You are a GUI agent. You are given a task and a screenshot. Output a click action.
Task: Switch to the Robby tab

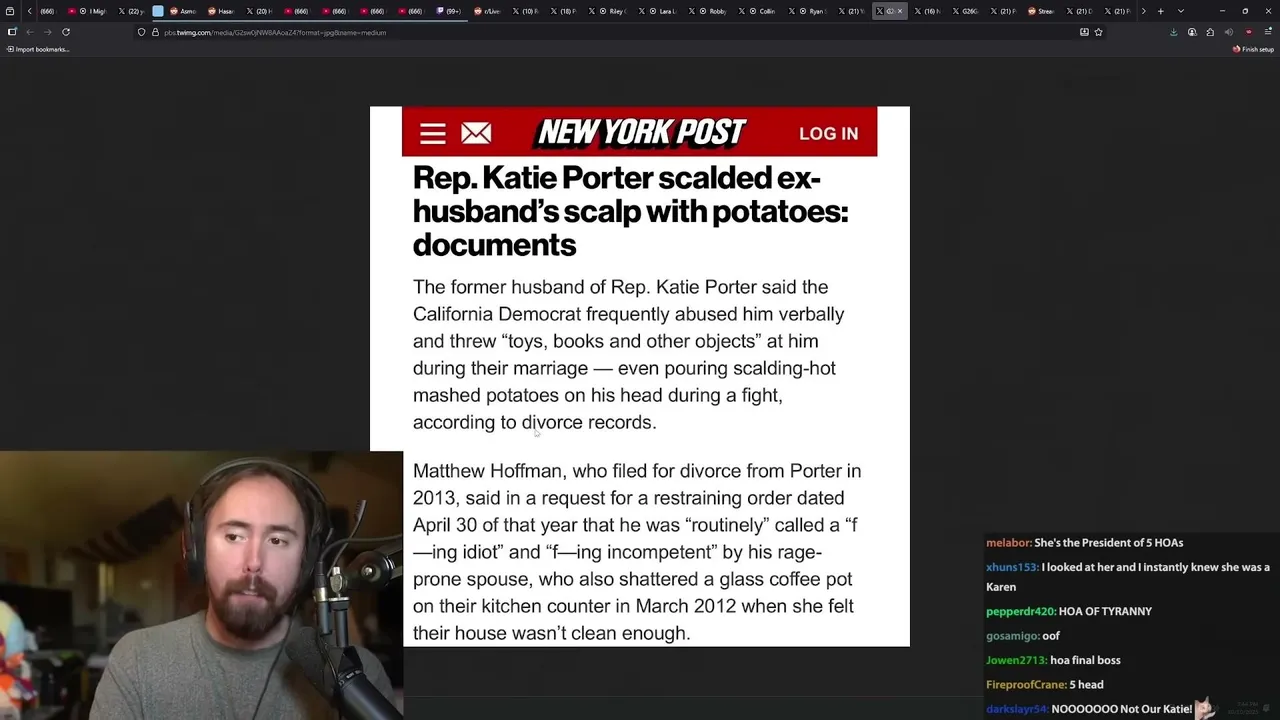708,11
